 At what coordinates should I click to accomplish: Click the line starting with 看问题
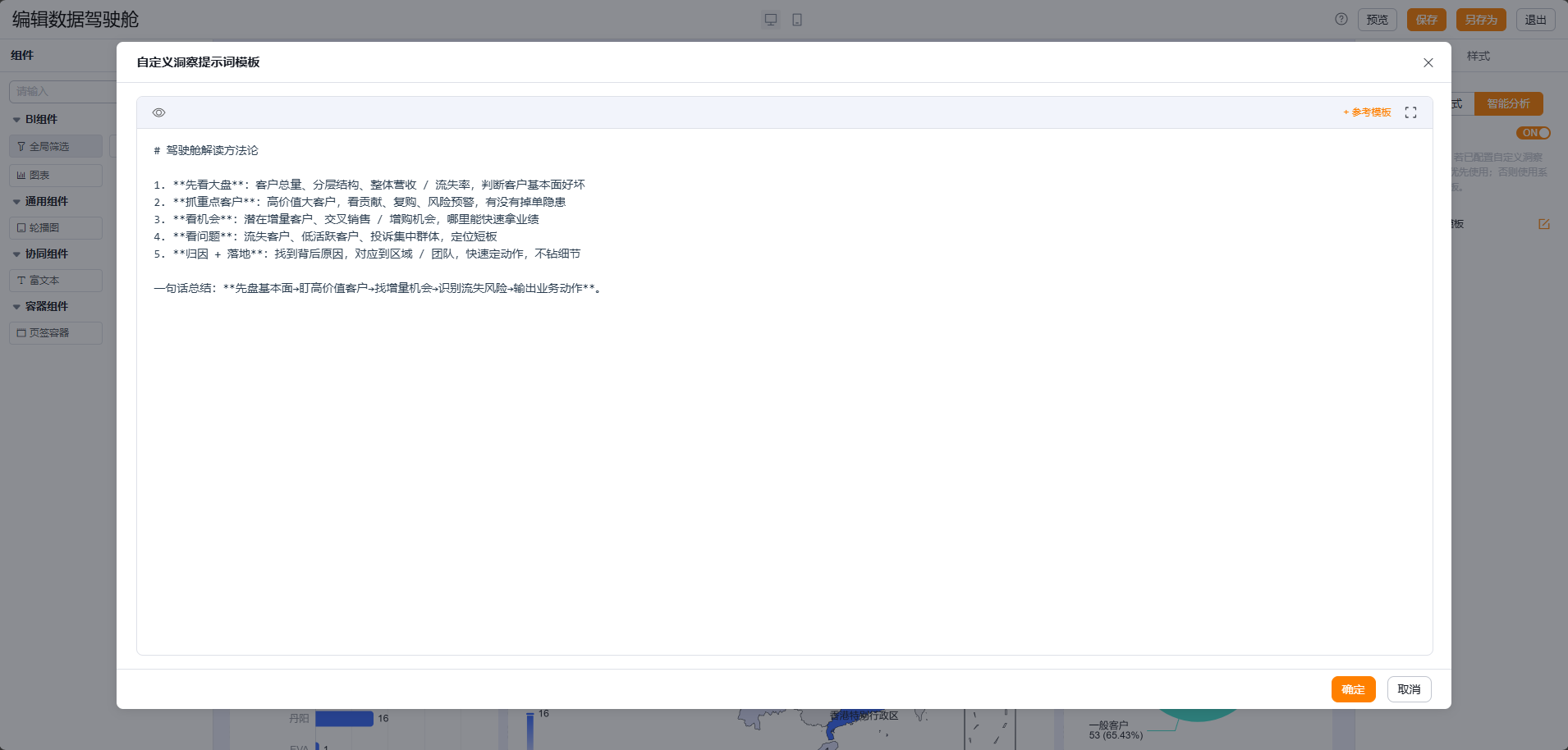(x=325, y=236)
